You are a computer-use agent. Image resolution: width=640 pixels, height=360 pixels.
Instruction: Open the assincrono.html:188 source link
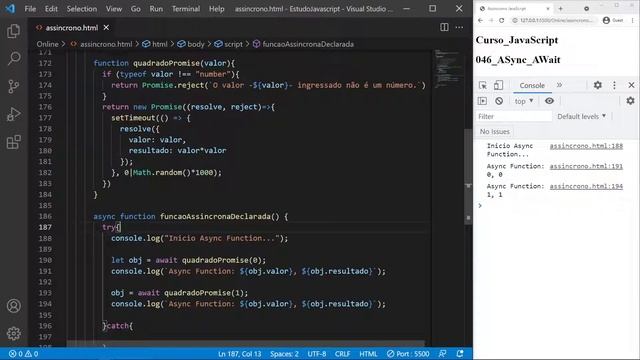[x=586, y=146]
